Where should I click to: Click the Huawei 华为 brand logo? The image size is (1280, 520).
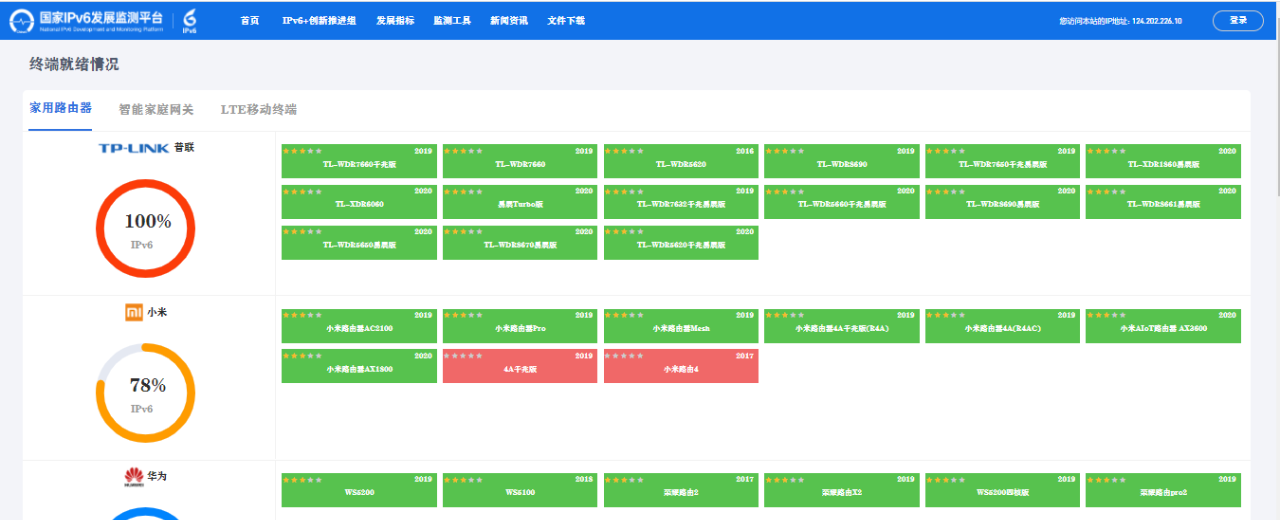(x=133, y=477)
